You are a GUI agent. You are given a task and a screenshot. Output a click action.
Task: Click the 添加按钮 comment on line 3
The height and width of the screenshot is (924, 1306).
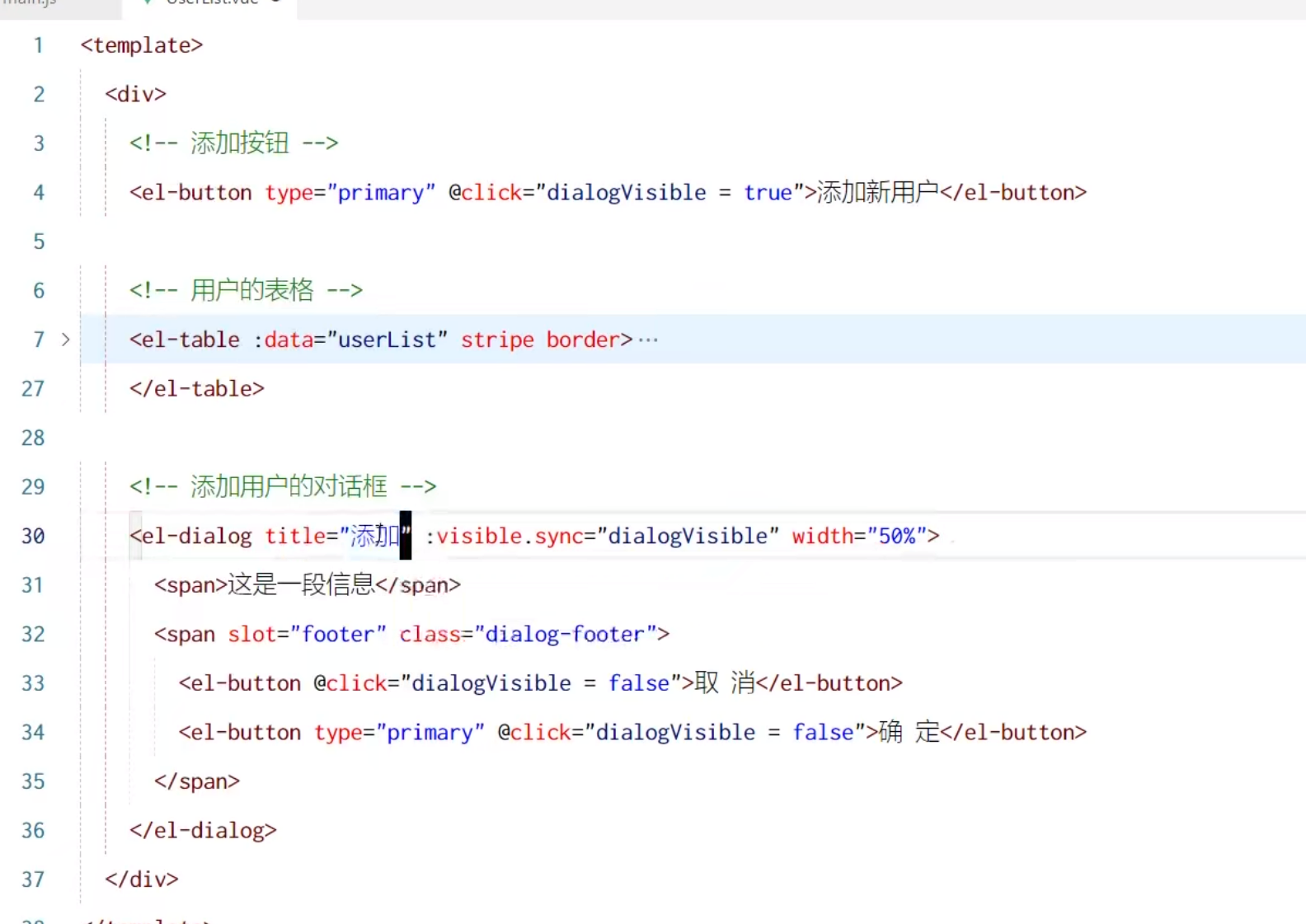(x=233, y=143)
